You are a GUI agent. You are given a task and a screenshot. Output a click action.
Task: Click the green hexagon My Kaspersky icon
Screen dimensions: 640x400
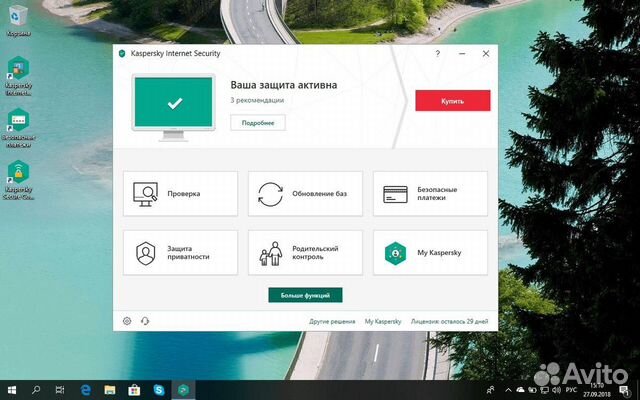click(395, 253)
